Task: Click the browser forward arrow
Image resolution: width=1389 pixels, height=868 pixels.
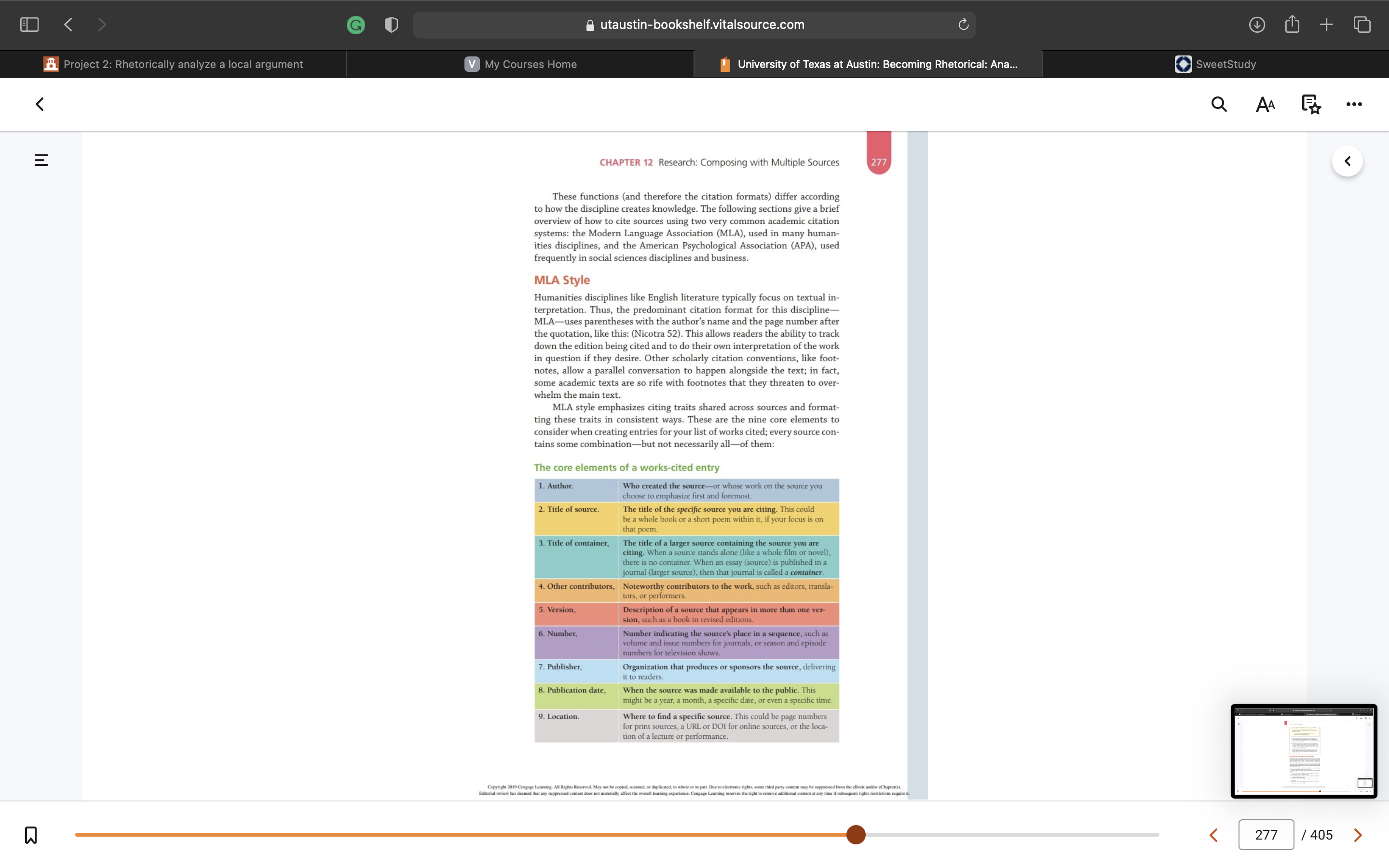Action: tap(102, 25)
